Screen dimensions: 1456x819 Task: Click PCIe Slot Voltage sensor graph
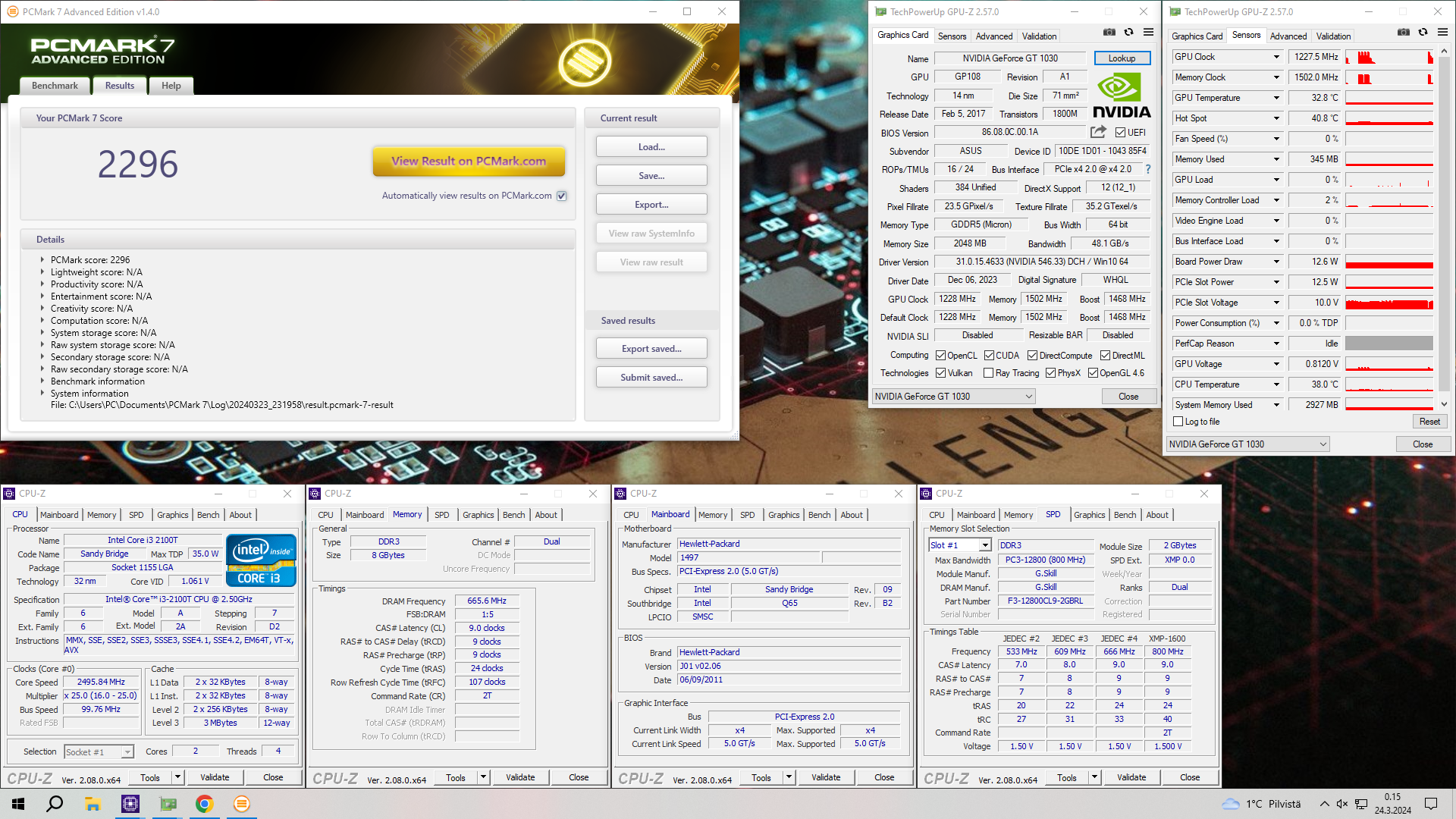[x=1389, y=303]
